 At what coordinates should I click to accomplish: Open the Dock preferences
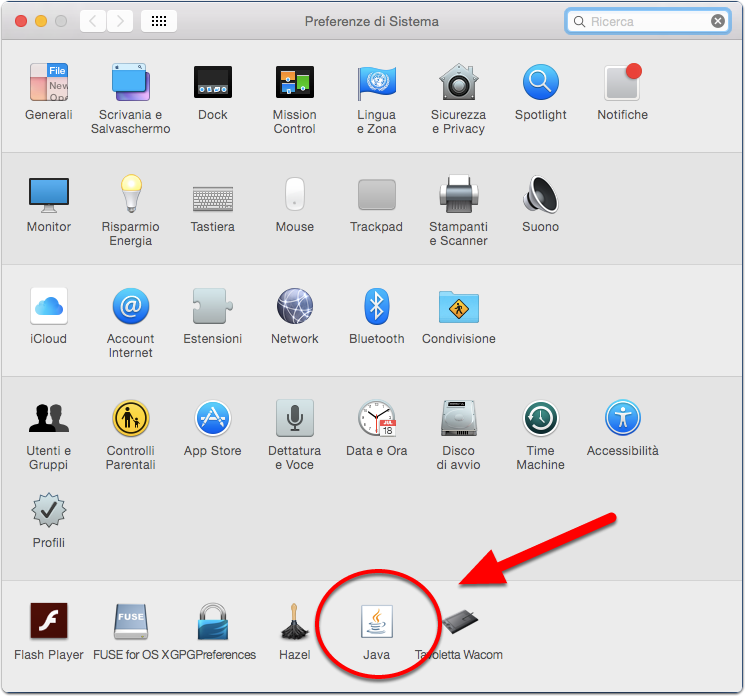[x=213, y=82]
